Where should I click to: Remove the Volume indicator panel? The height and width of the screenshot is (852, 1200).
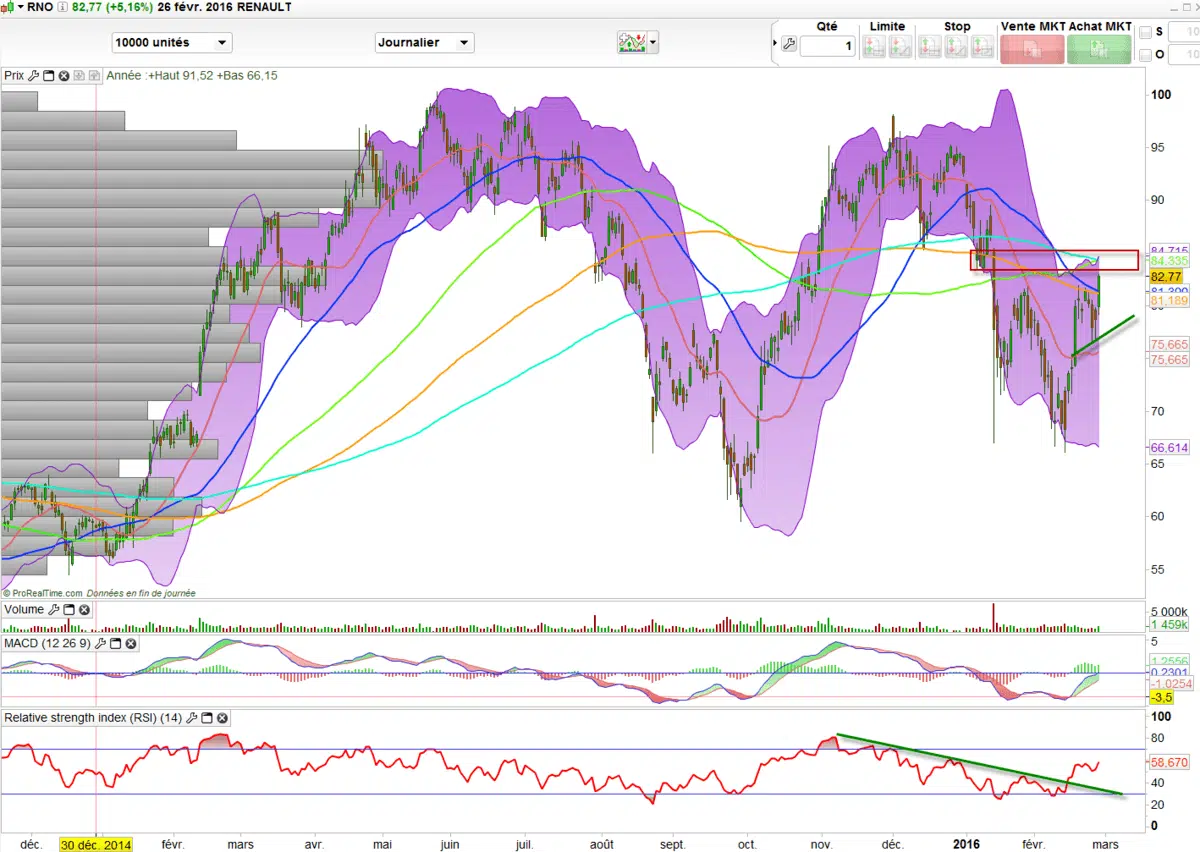(84, 609)
